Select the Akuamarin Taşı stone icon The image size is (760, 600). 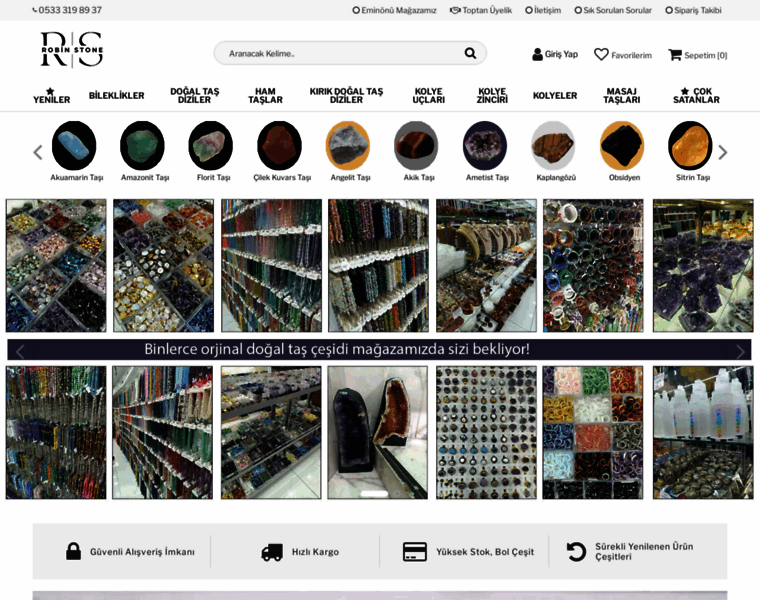coord(74,146)
